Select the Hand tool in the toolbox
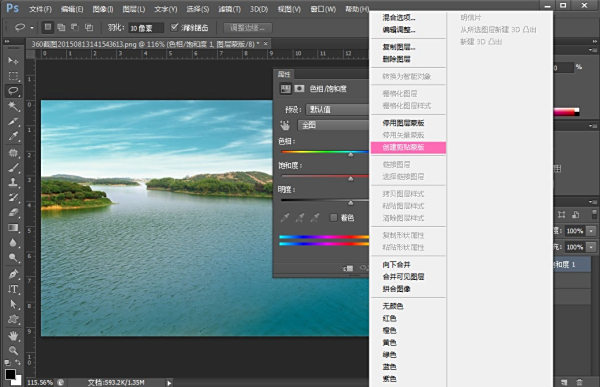The image size is (600, 387). (x=13, y=336)
